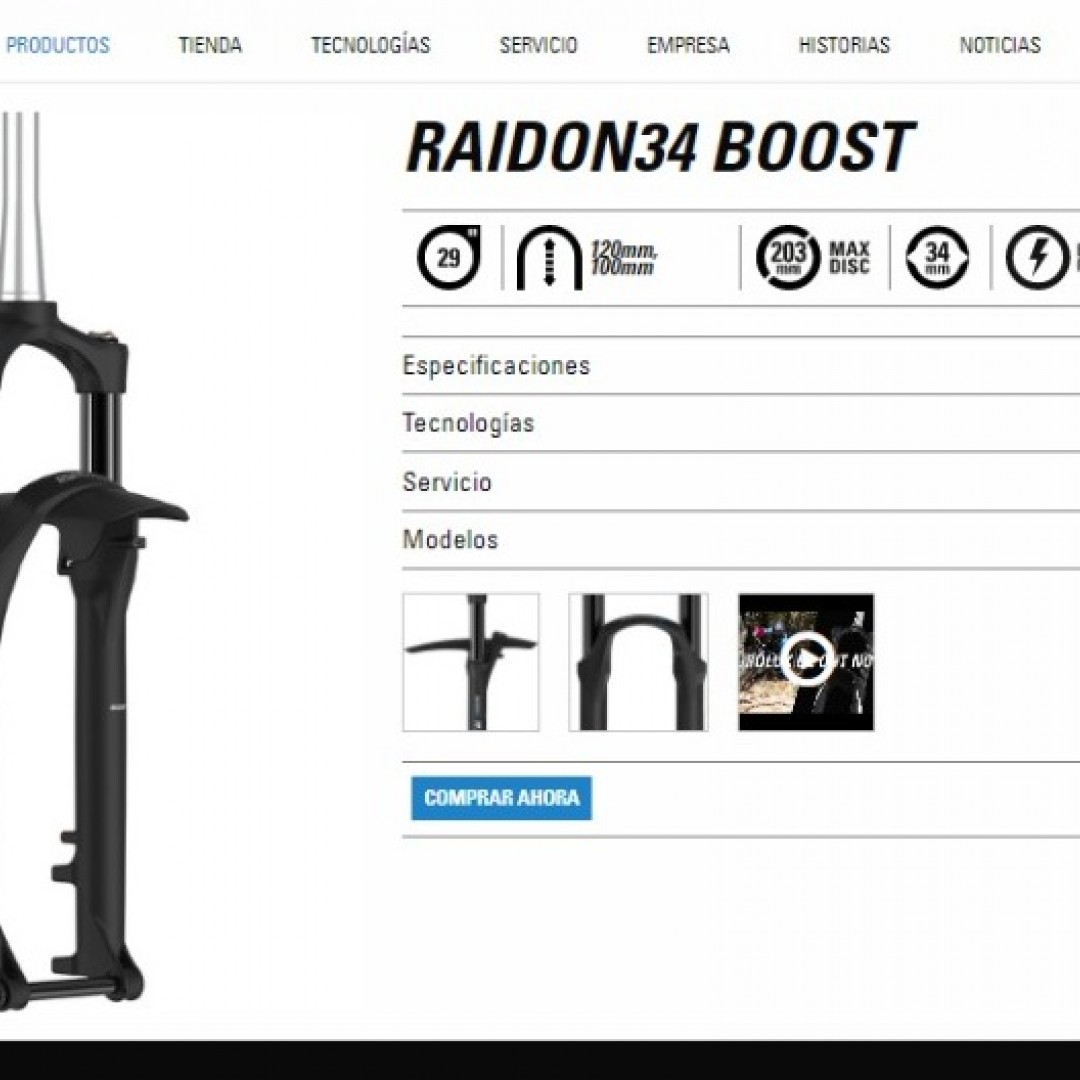The width and height of the screenshot is (1080, 1080).
Task: Click the Comprar Ahora button
Action: [501, 798]
